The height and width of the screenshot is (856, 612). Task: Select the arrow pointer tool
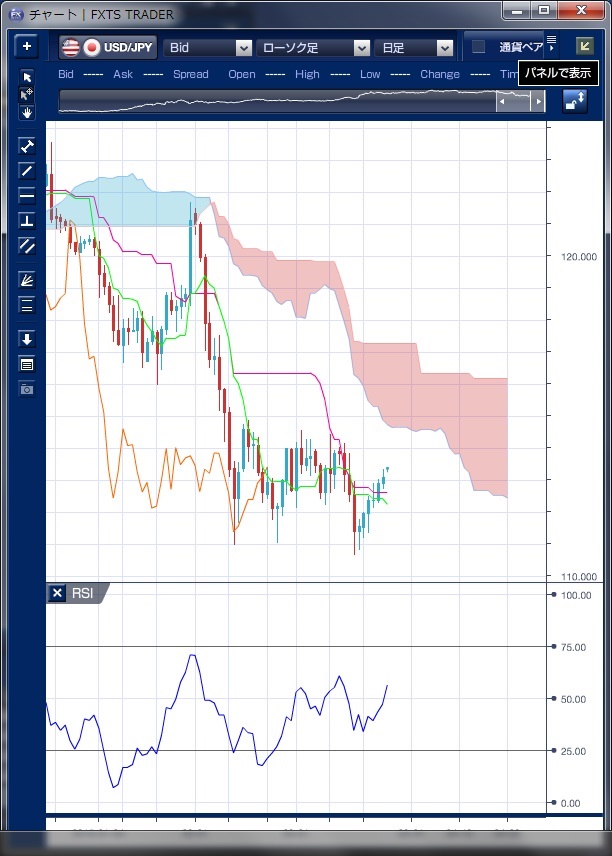(x=27, y=78)
